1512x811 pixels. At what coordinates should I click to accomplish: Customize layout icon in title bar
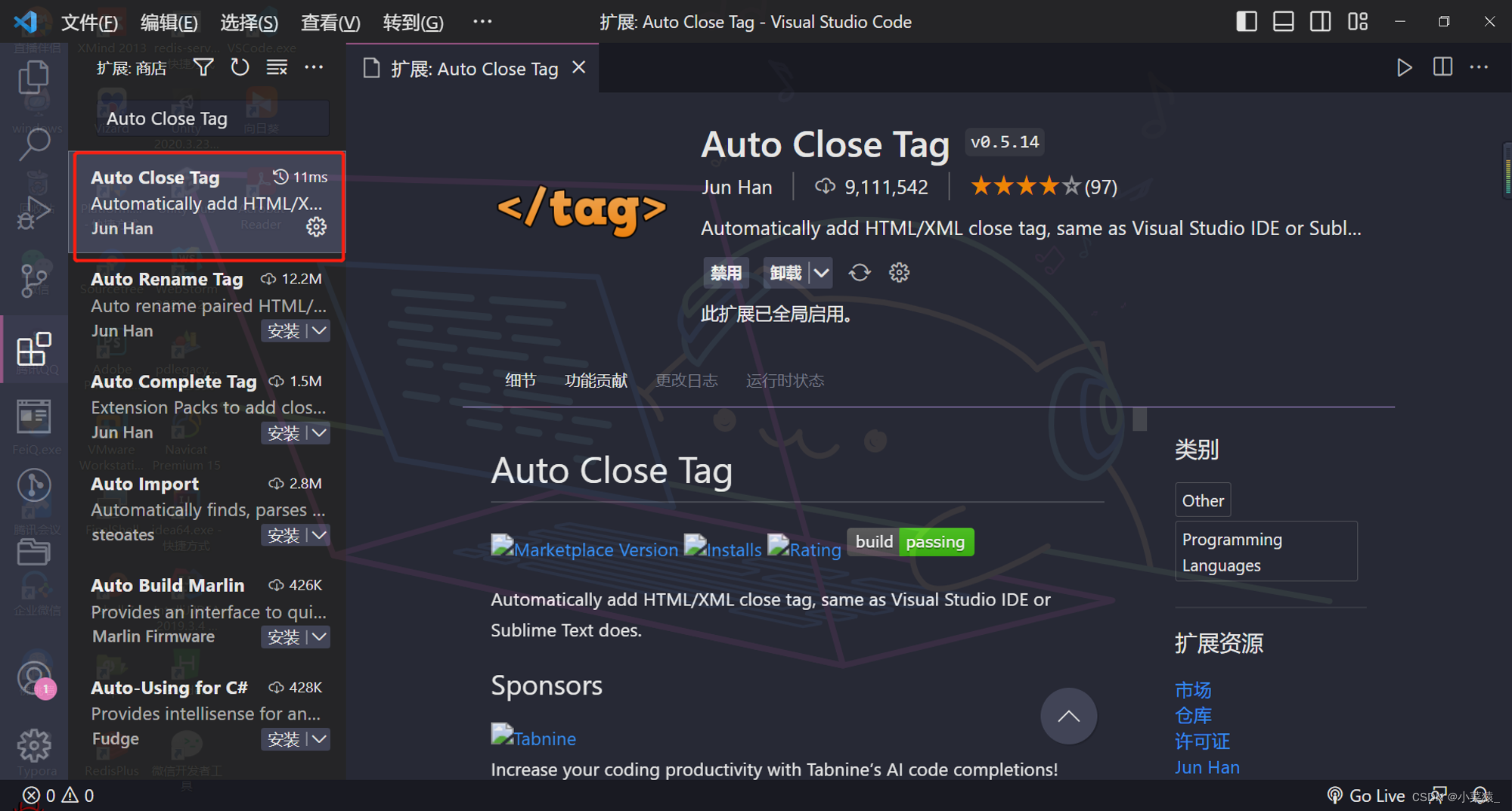tap(1358, 21)
